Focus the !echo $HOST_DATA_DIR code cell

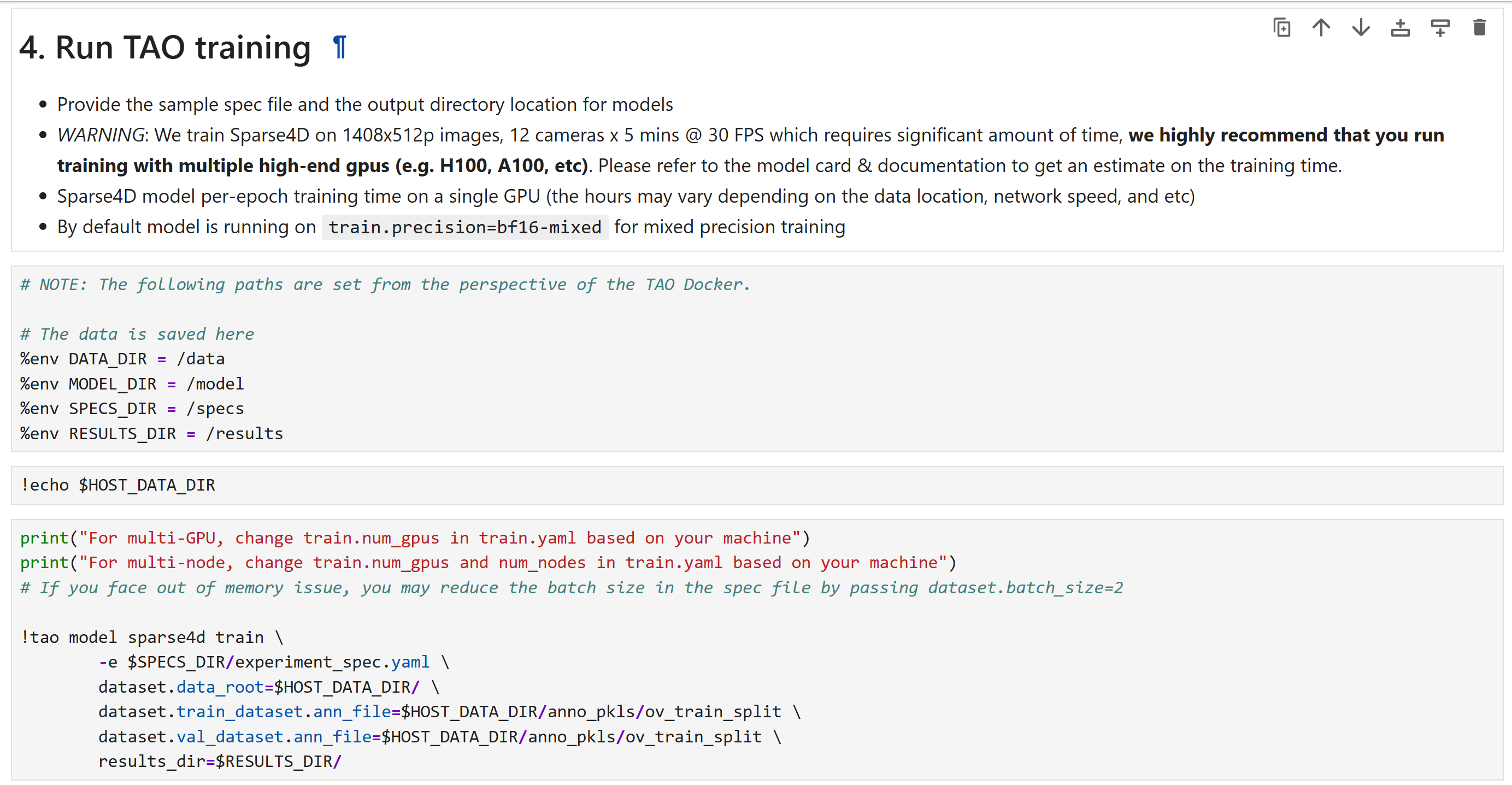[118, 485]
